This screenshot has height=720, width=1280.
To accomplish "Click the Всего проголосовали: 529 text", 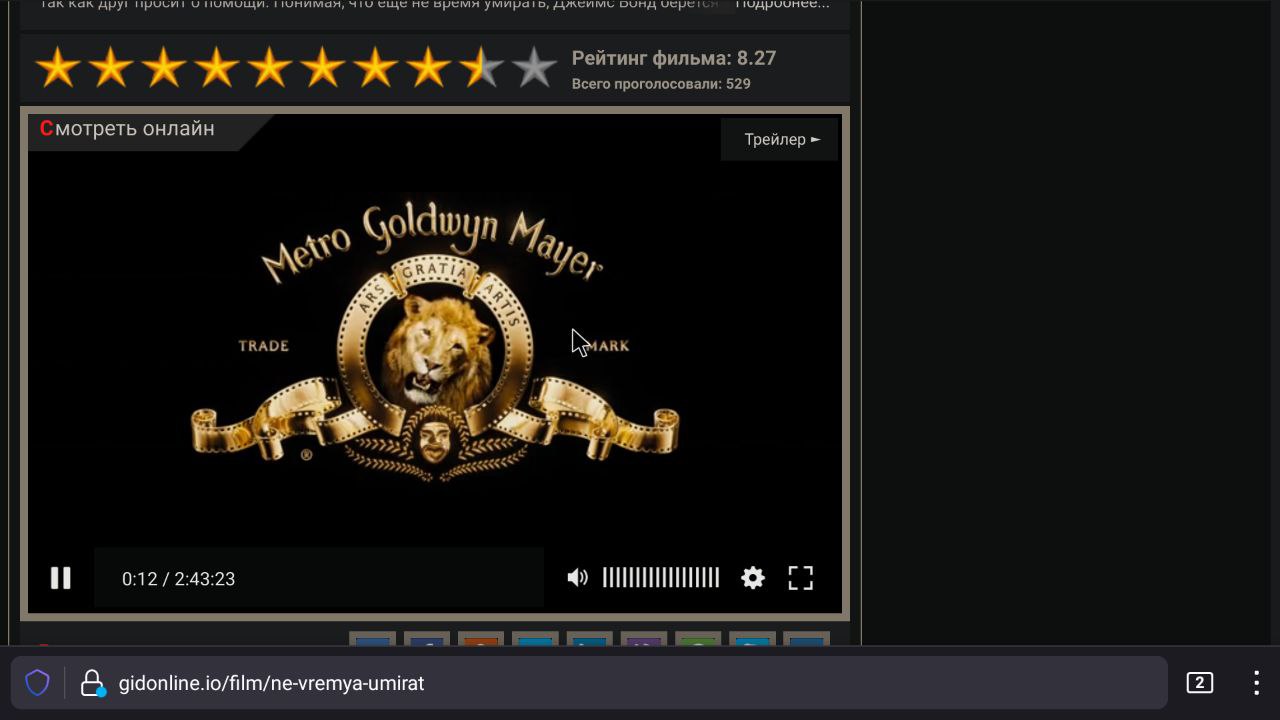I will [661, 84].
